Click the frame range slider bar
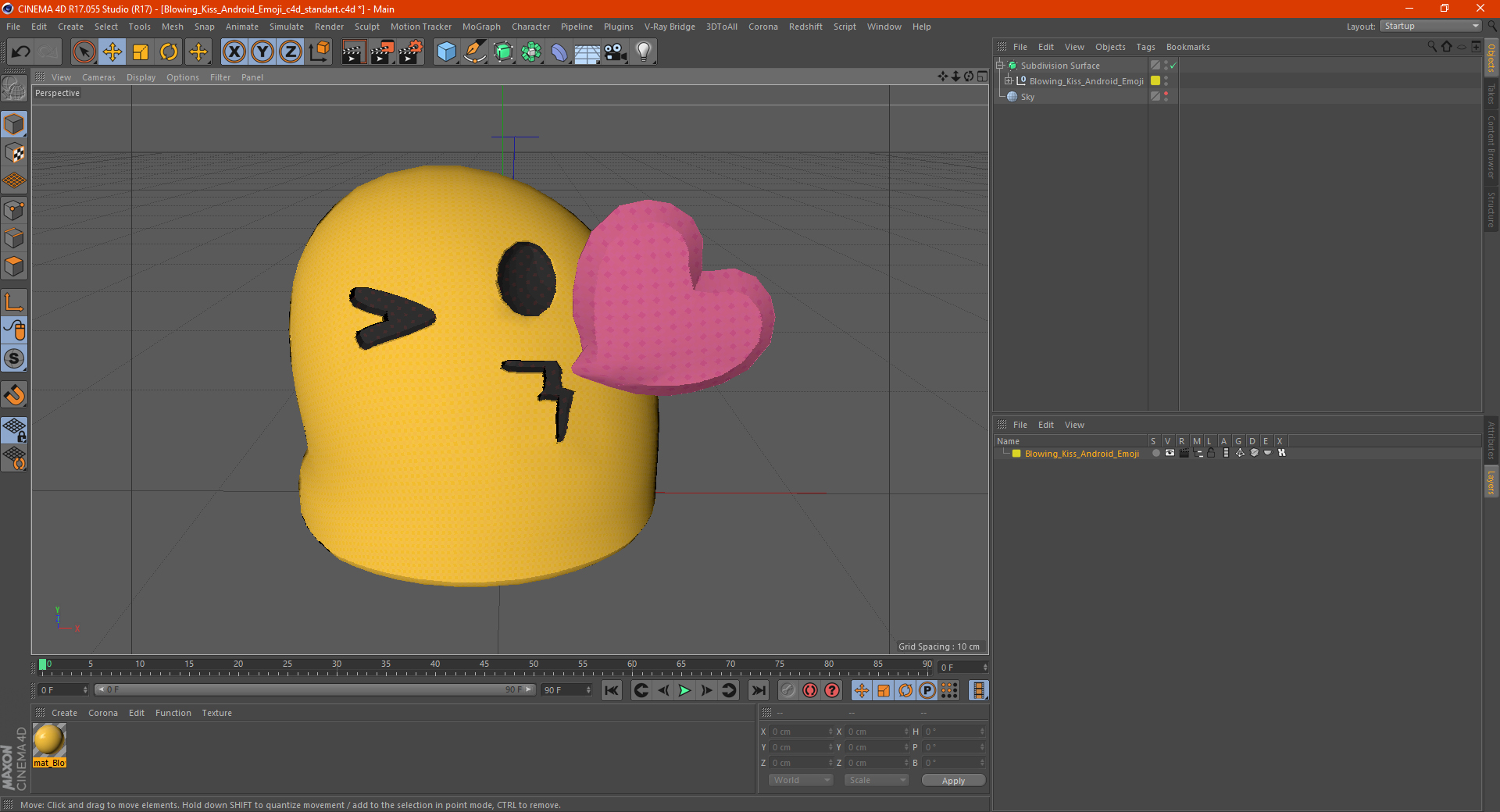 (315, 689)
